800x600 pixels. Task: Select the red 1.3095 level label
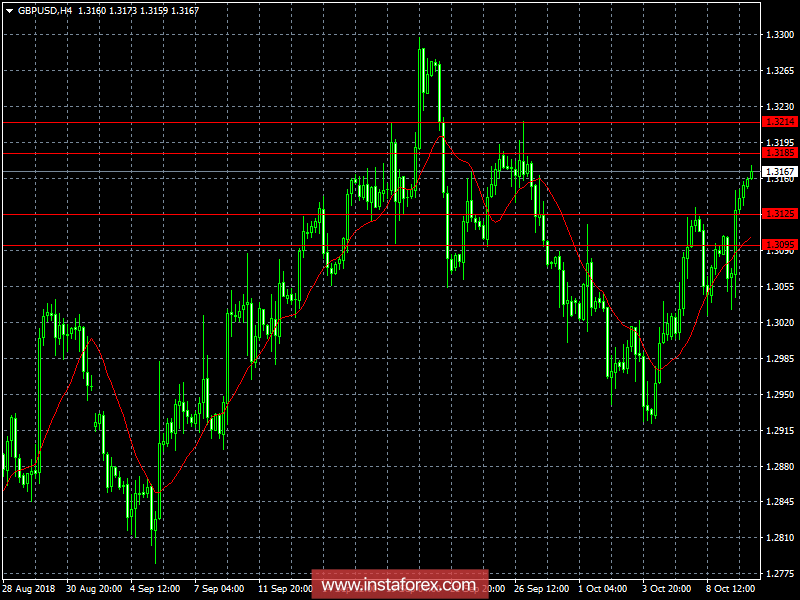click(x=780, y=245)
